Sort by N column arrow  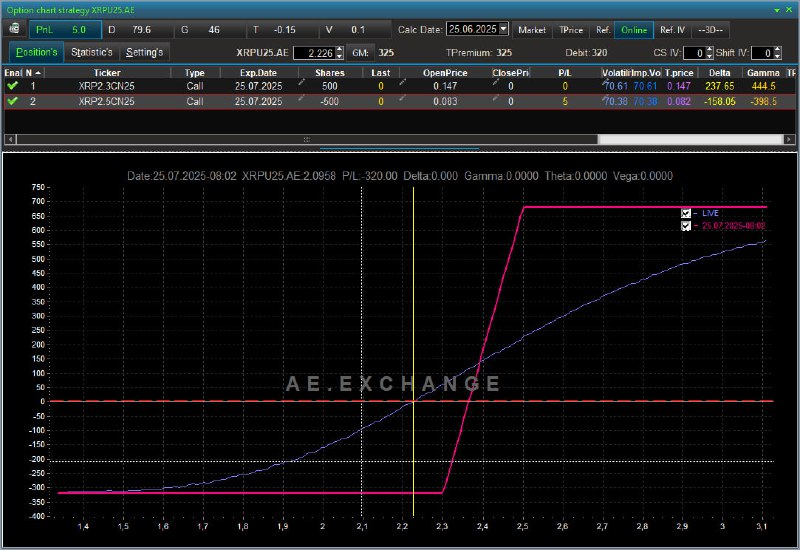click(38, 73)
